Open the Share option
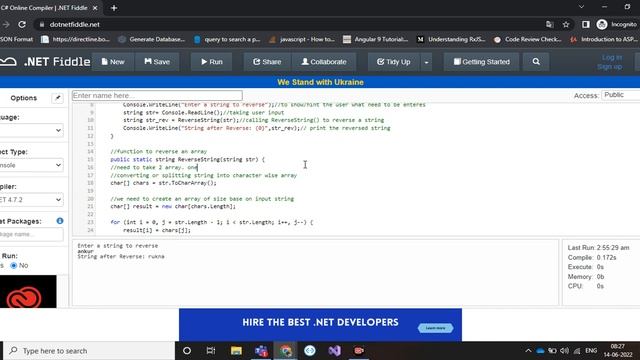This screenshot has height=360, width=640. click(x=267, y=62)
